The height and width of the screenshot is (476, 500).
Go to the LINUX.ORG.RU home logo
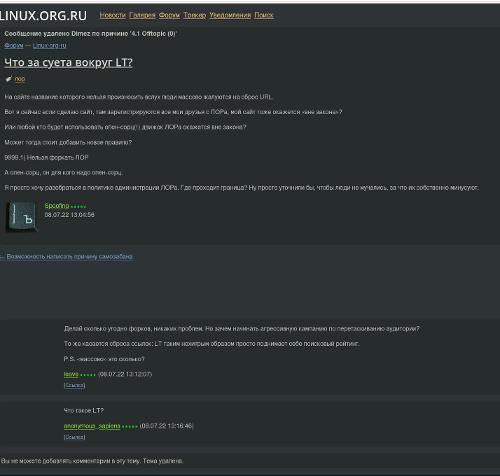(x=43, y=16)
